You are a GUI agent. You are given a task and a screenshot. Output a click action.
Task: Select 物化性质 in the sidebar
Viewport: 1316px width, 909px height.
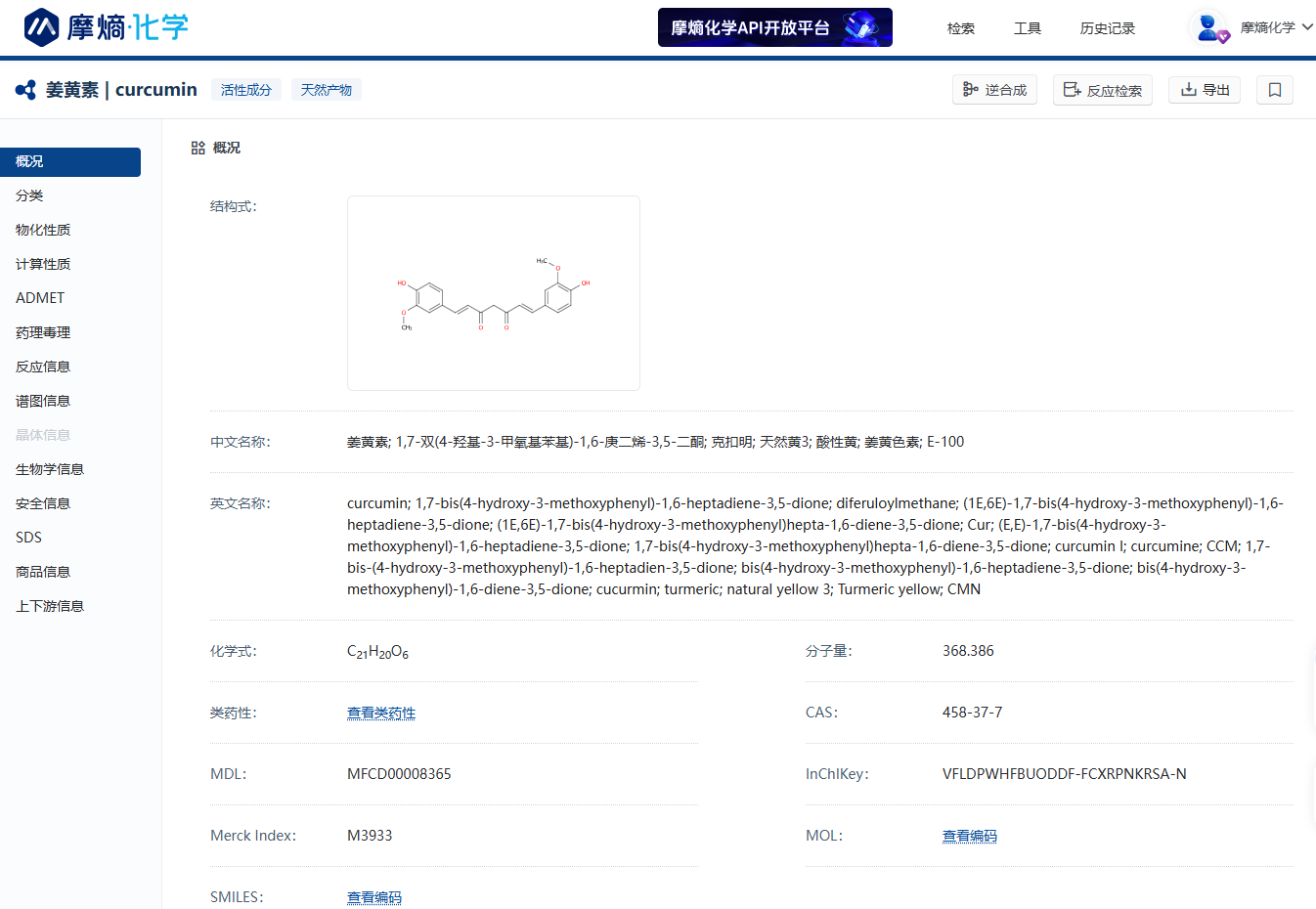pyautogui.click(x=43, y=230)
